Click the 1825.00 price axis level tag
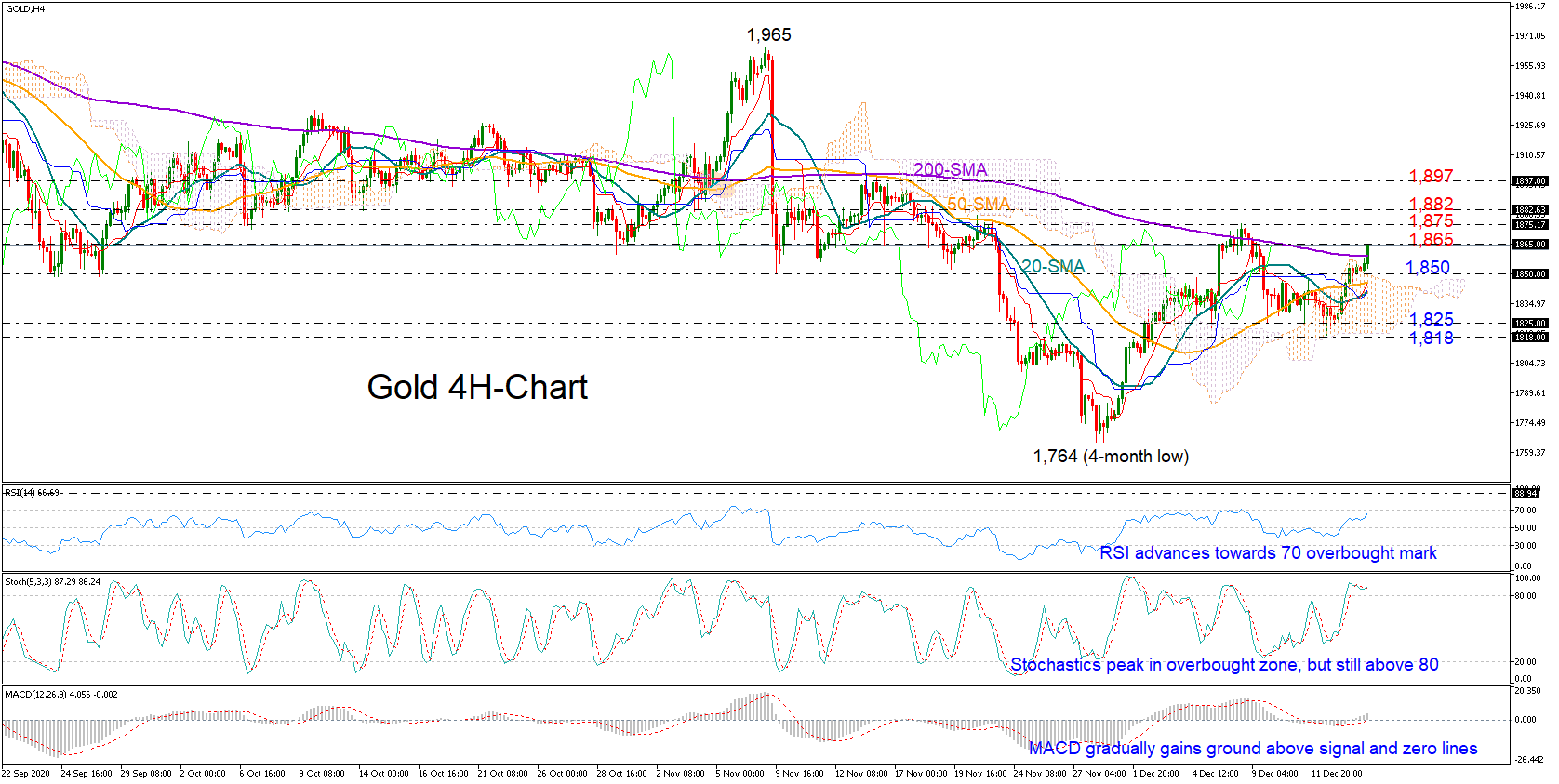 (1530, 324)
